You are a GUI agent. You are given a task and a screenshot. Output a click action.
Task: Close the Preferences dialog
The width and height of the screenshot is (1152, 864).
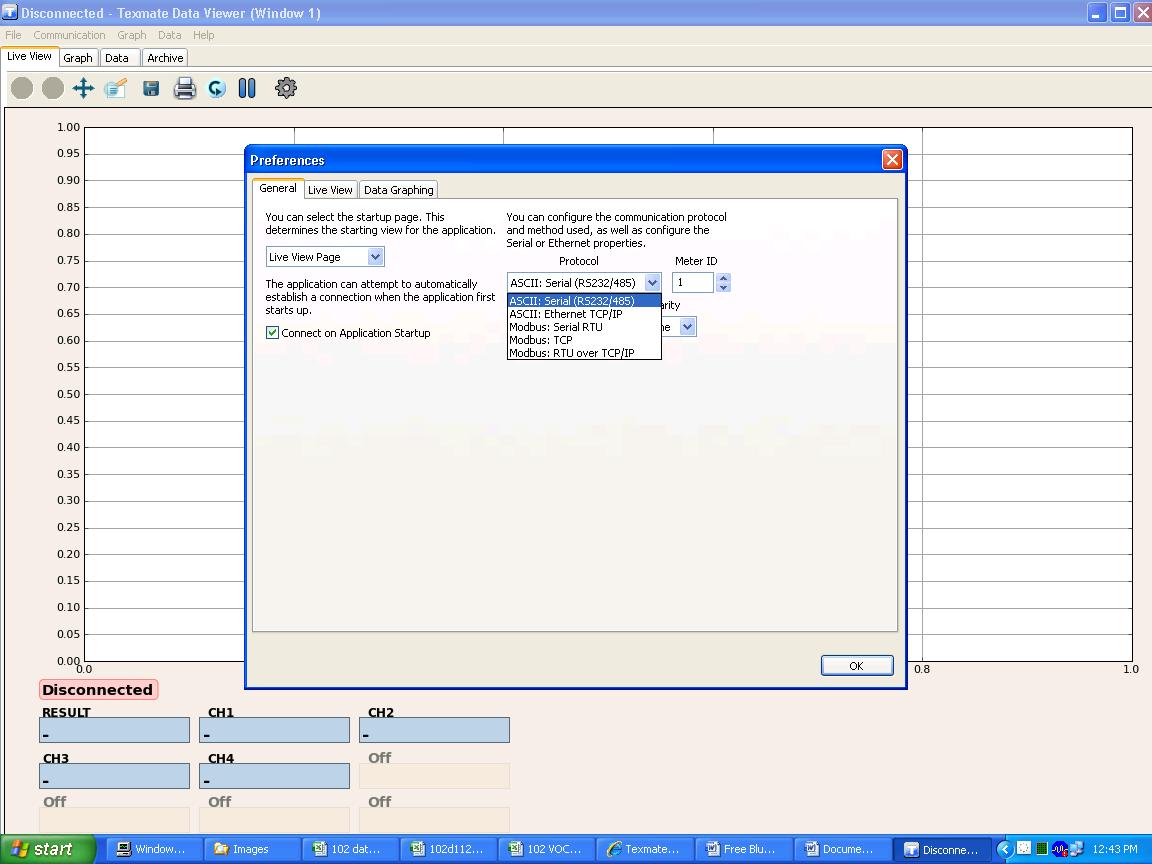892,159
